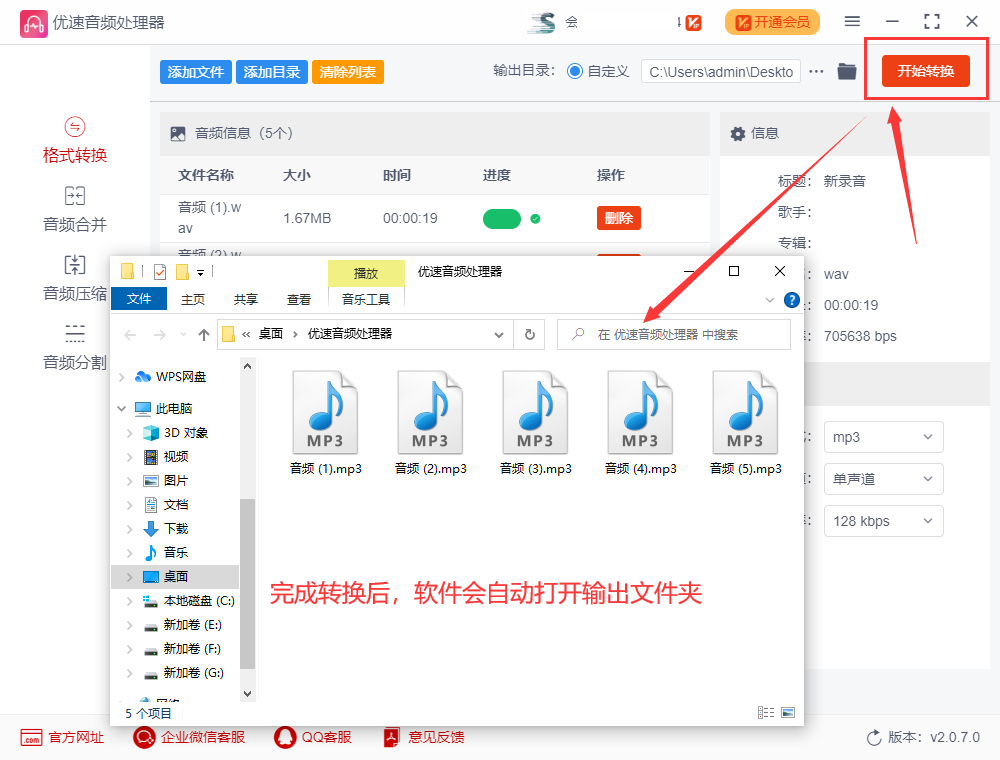Switch Explorer to large icons view
Image resolution: width=1000 pixels, height=760 pixels.
click(x=788, y=712)
